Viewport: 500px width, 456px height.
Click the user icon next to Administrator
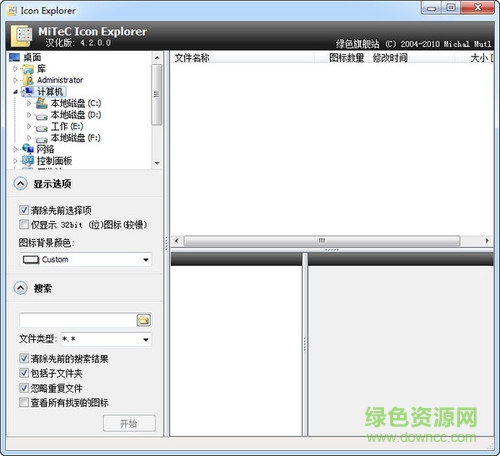(x=29, y=80)
